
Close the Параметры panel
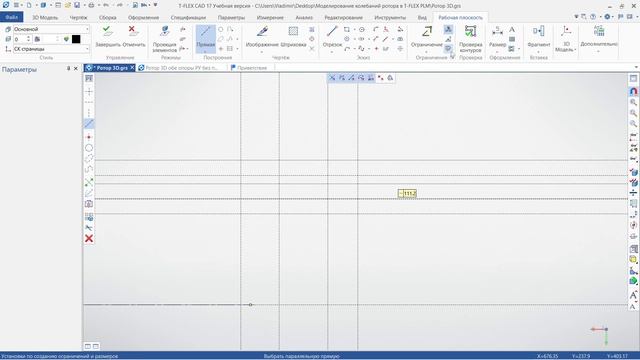tap(76, 69)
